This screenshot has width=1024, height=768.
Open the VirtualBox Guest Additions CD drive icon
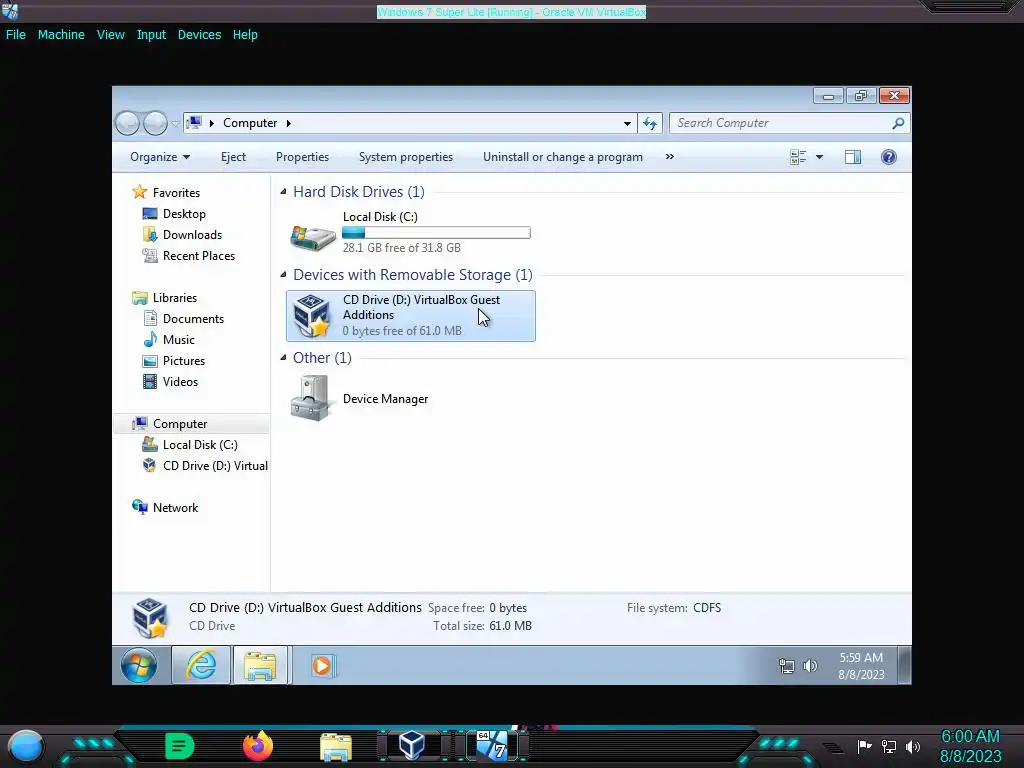312,316
